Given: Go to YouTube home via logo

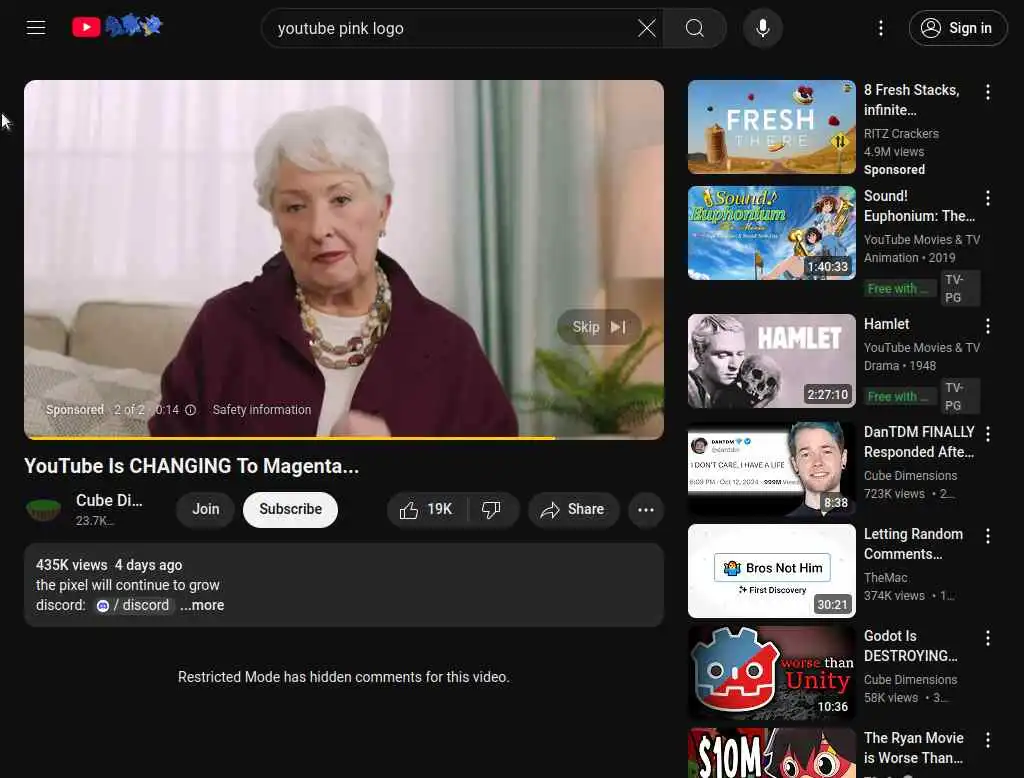Looking at the screenshot, I should click(117, 27).
